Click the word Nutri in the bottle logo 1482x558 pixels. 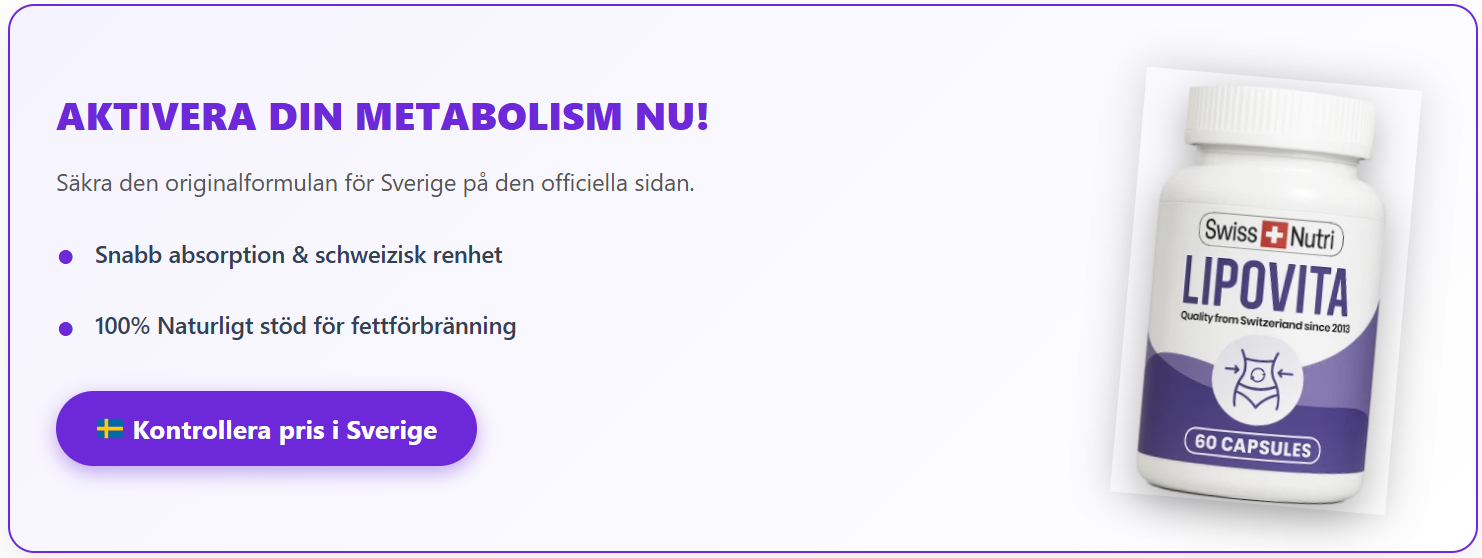(1311, 237)
